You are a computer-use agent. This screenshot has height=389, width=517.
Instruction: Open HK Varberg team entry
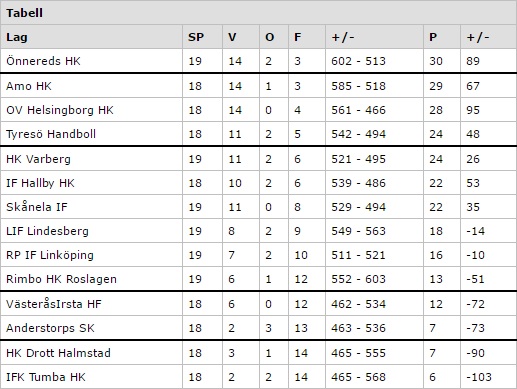(38, 159)
